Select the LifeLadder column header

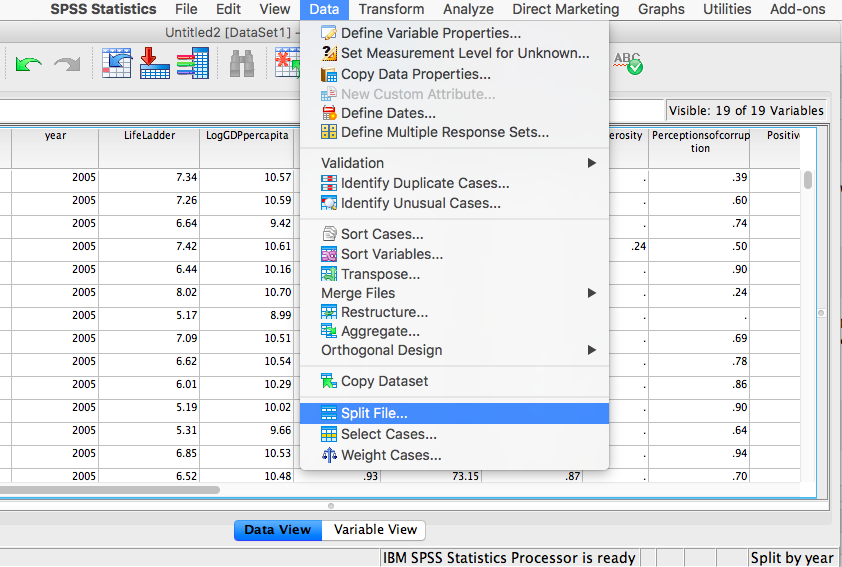click(x=149, y=148)
